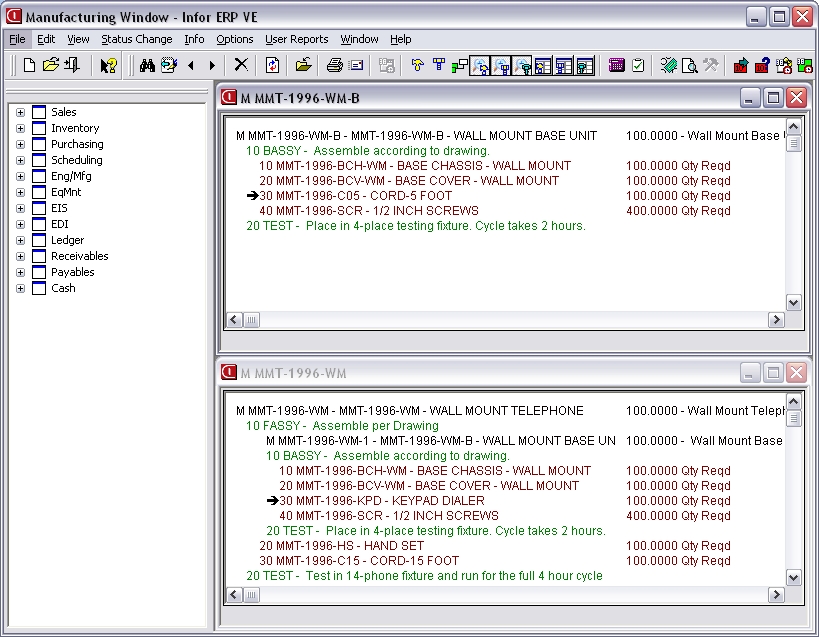This screenshot has width=819, height=637.
Task: Open the File menu
Action: click(17, 39)
